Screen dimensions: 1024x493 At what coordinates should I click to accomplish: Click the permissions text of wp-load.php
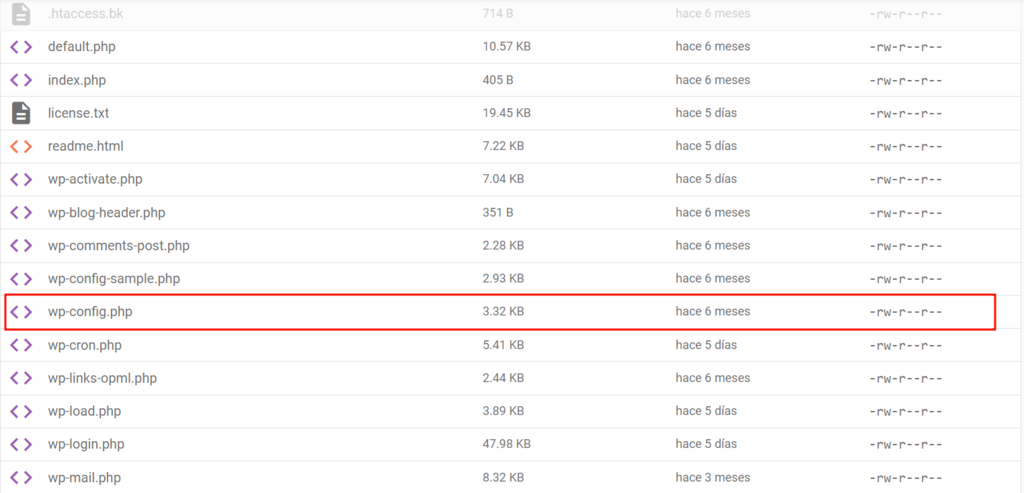[x=906, y=411]
